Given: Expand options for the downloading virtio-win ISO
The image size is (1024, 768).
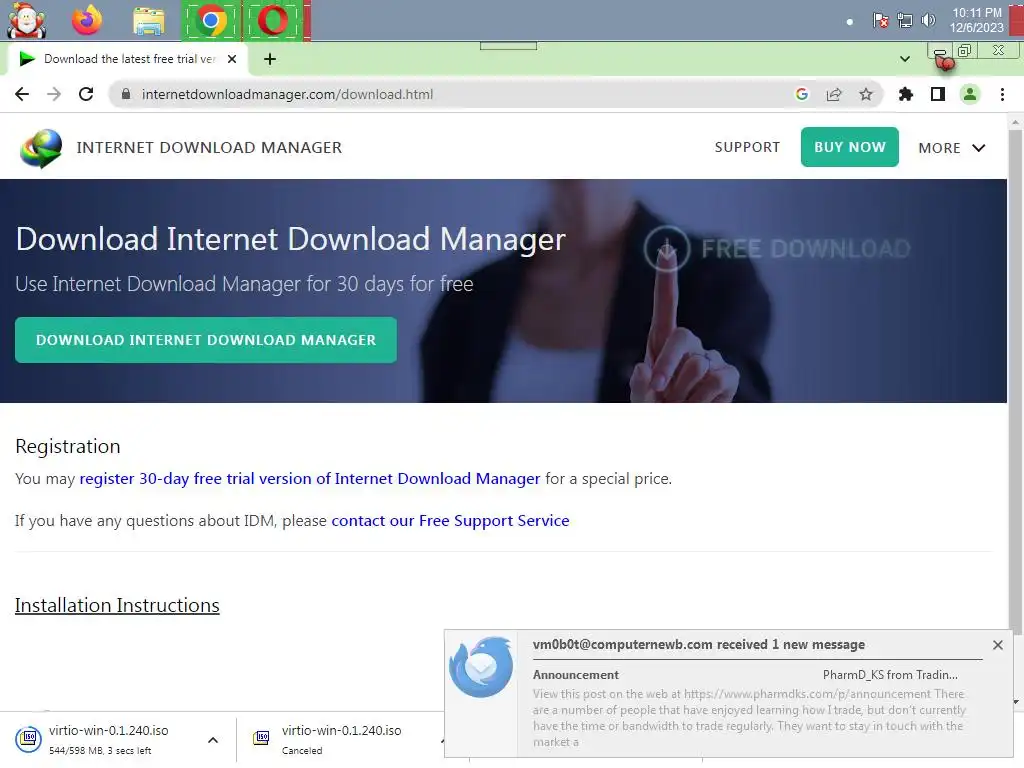Looking at the screenshot, I should click(x=213, y=740).
